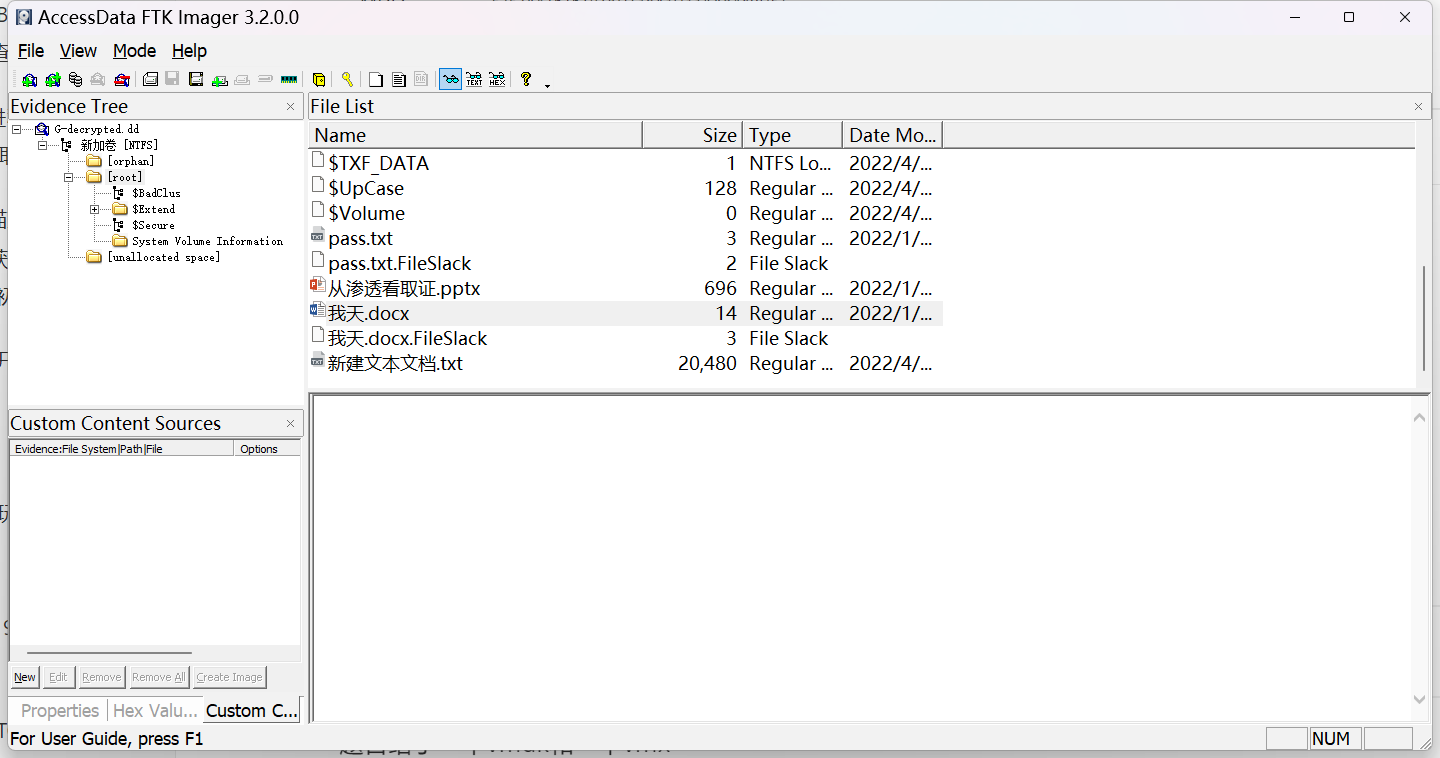Select the $TXF_DATA file row
The height and width of the screenshot is (758, 1440).
click(x=625, y=163)
